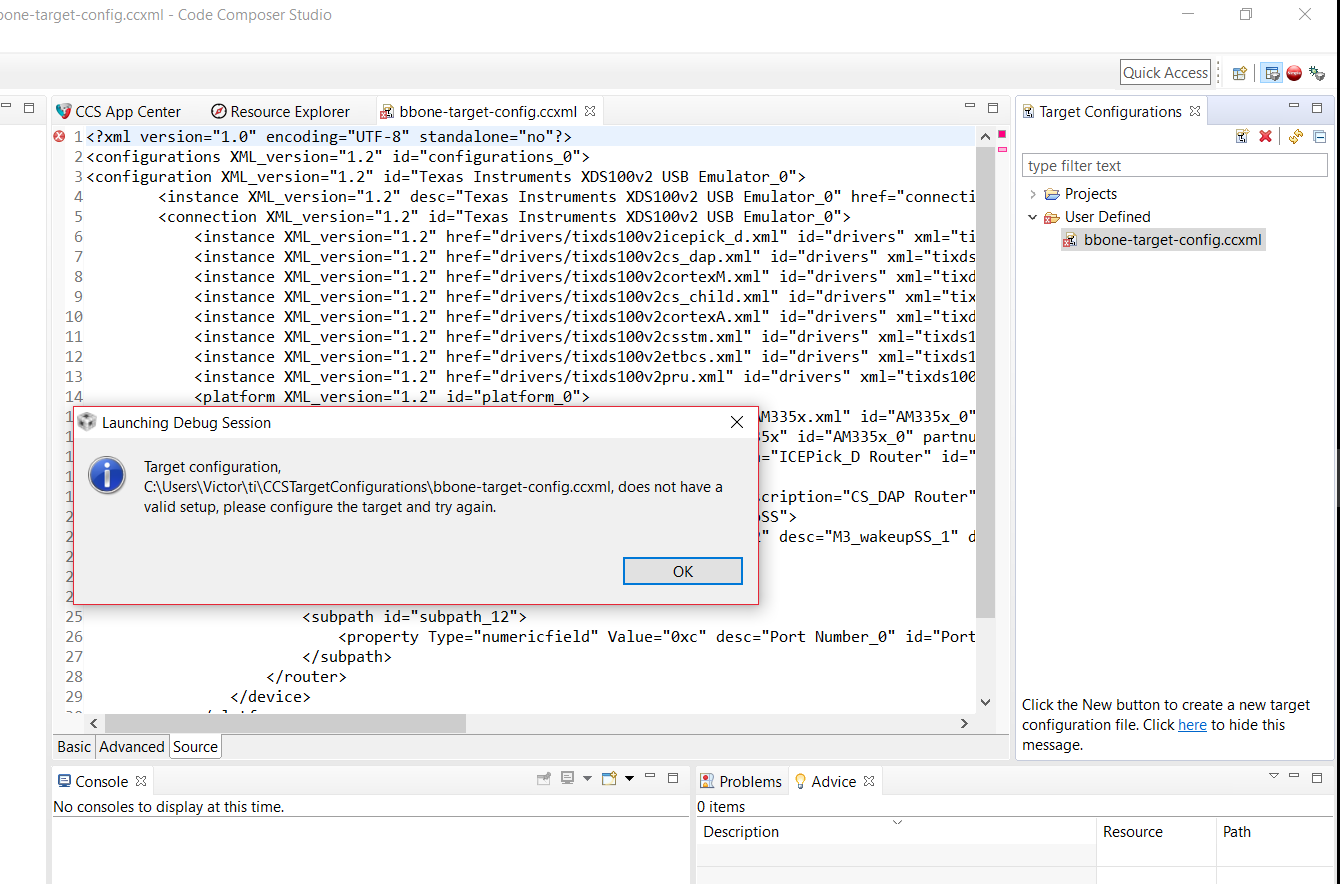Collapse all in Target Configurations panel
This screenshot has width=1340, height=884.
[1319, 136]
